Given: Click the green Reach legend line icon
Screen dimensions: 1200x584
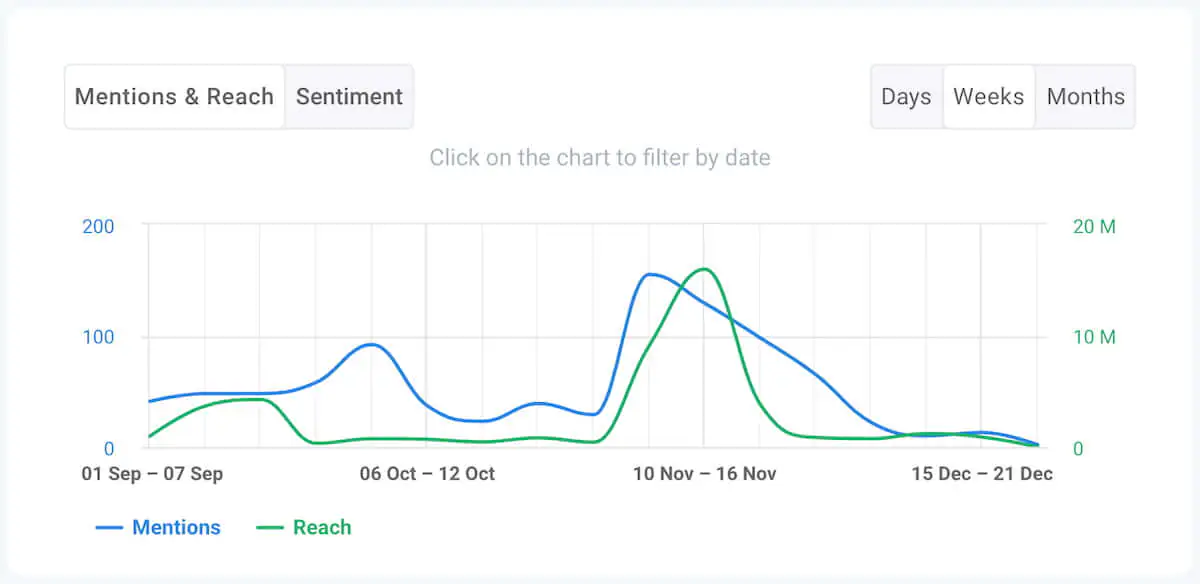Looking at the screenshot, I should (271, 527).
